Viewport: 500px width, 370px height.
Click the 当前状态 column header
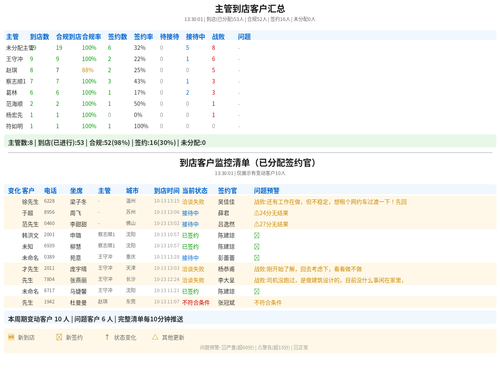coord(195,191)
